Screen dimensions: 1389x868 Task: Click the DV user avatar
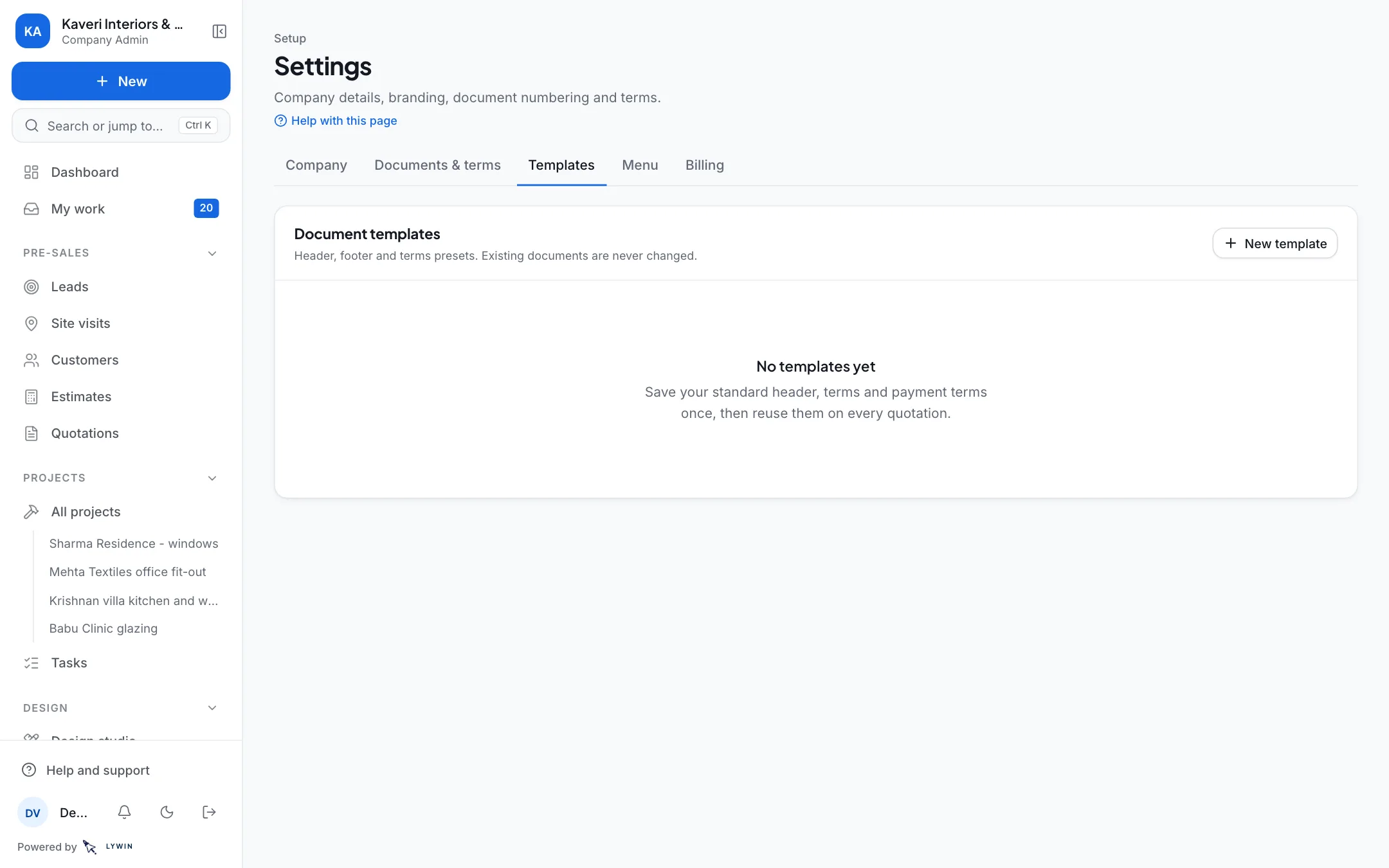(33, 813)
